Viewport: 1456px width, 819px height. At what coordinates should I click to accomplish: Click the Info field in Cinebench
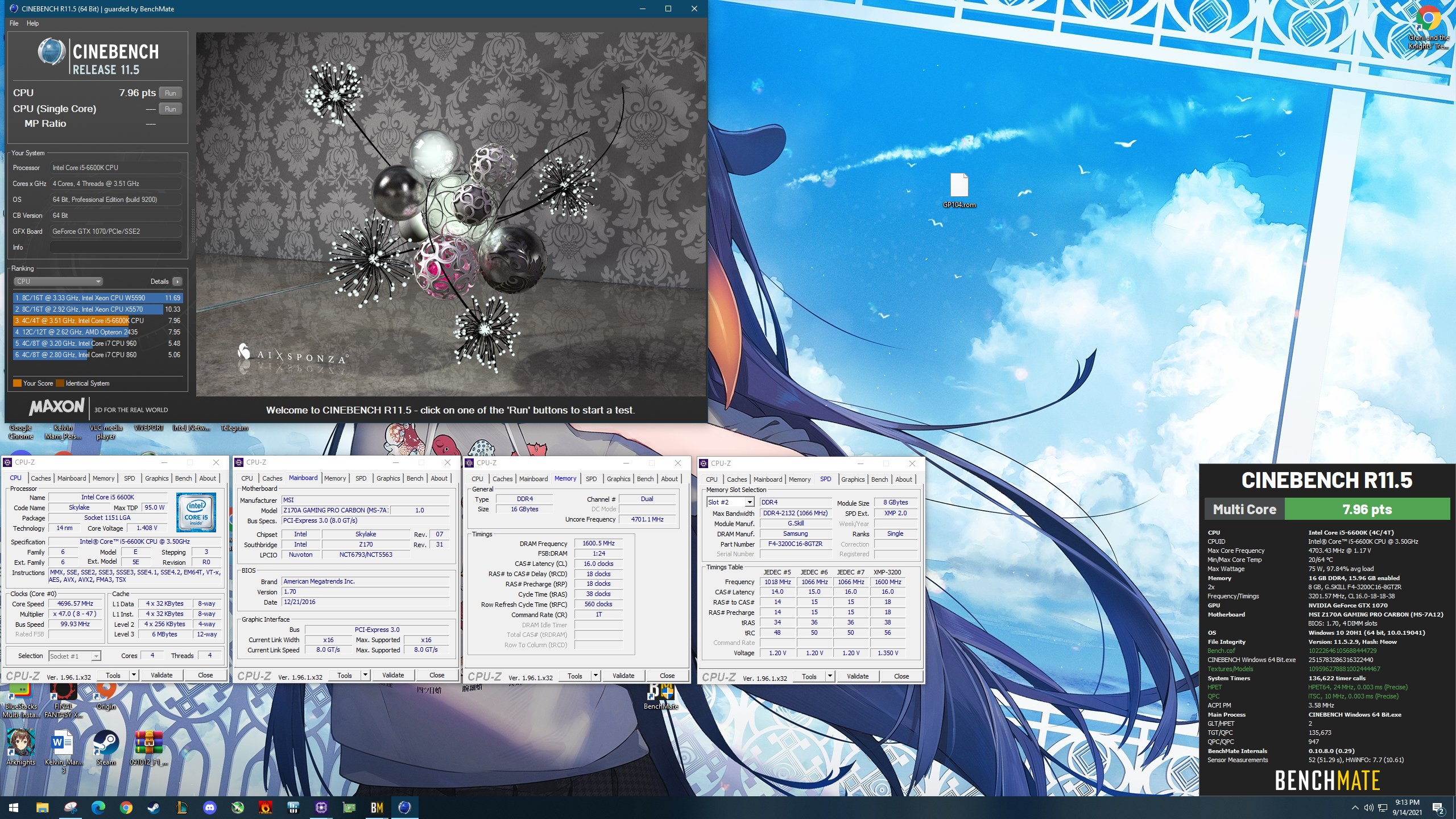(116, 247)
